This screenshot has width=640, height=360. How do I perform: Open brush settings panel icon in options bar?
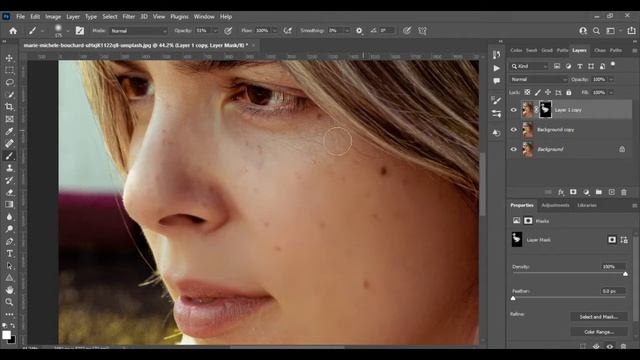[80, 31]
